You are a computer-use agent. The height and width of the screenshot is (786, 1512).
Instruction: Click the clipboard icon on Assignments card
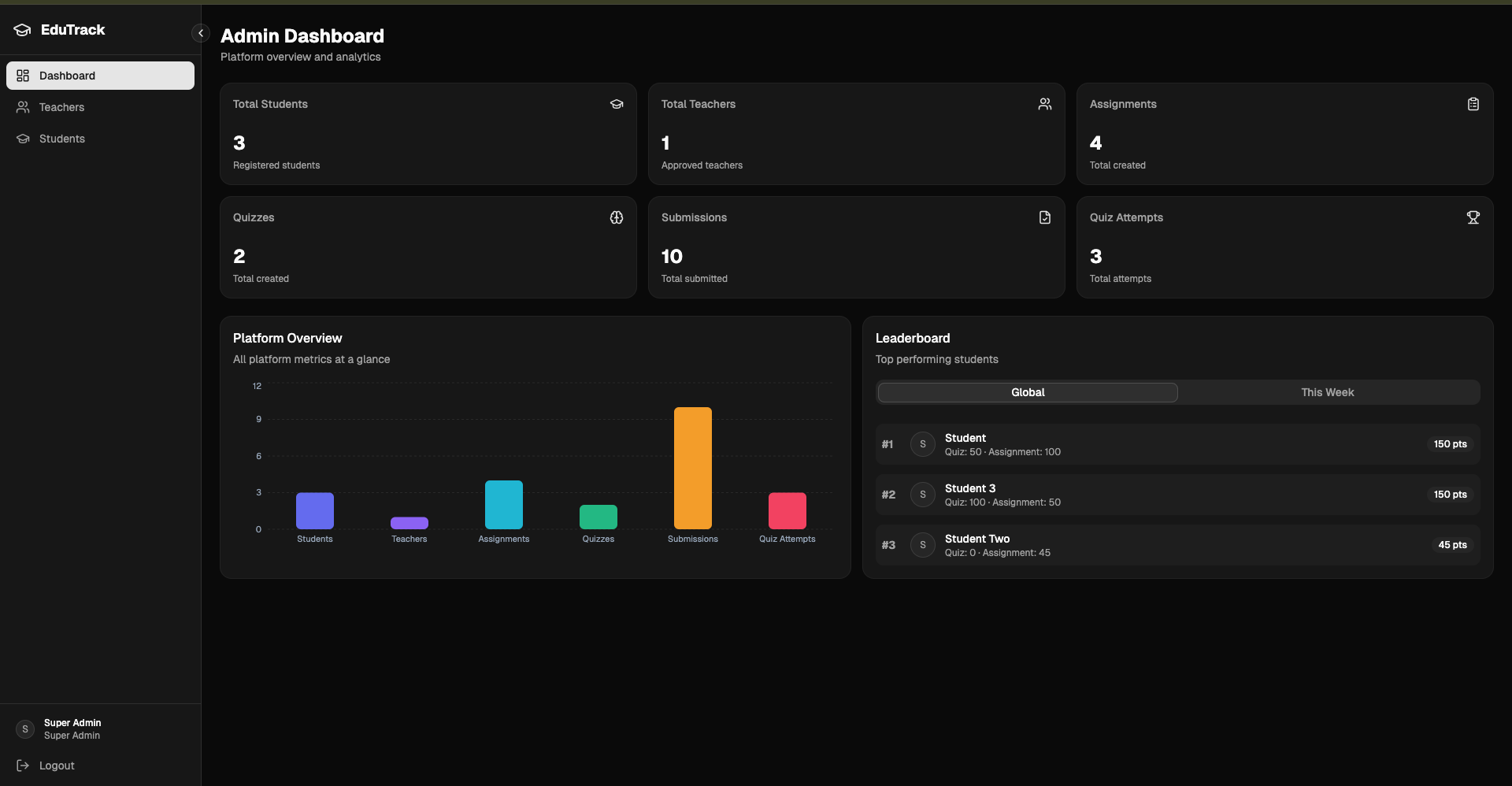click(x=1473, y=104)
